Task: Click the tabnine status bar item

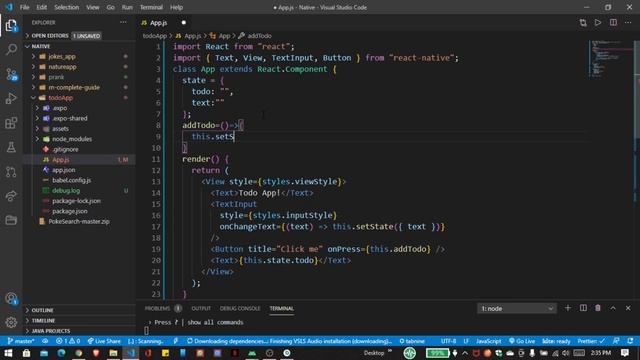Action: pos(412,341)
